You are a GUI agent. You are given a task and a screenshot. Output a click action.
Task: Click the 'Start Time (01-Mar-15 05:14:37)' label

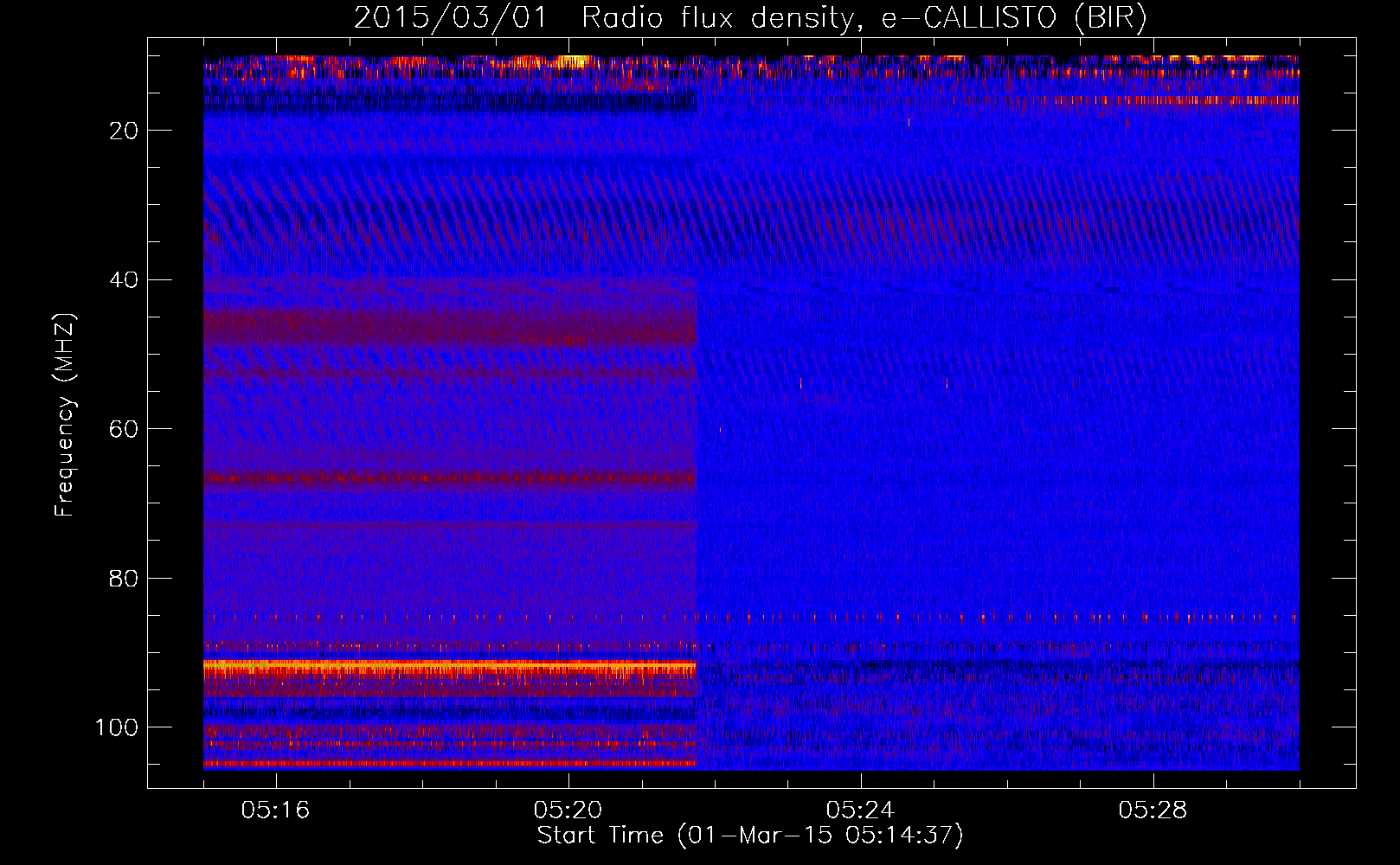pyautogui.click(x=750, y=835)
